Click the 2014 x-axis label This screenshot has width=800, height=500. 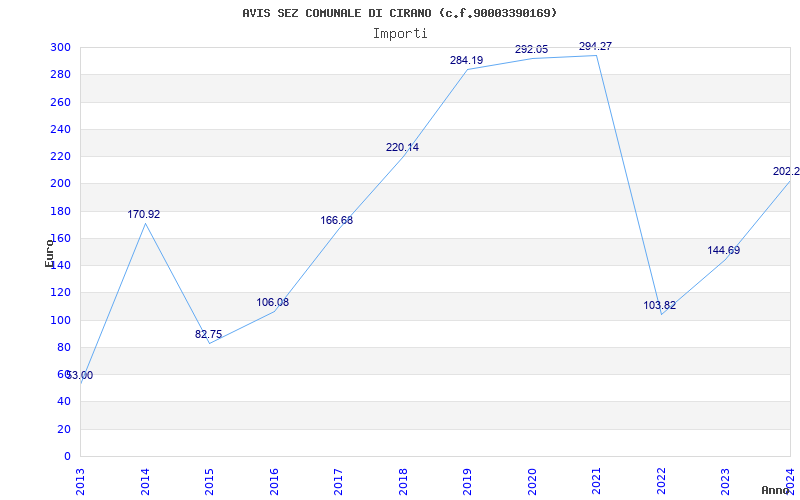pyautogui.click(x=145, y=482)
